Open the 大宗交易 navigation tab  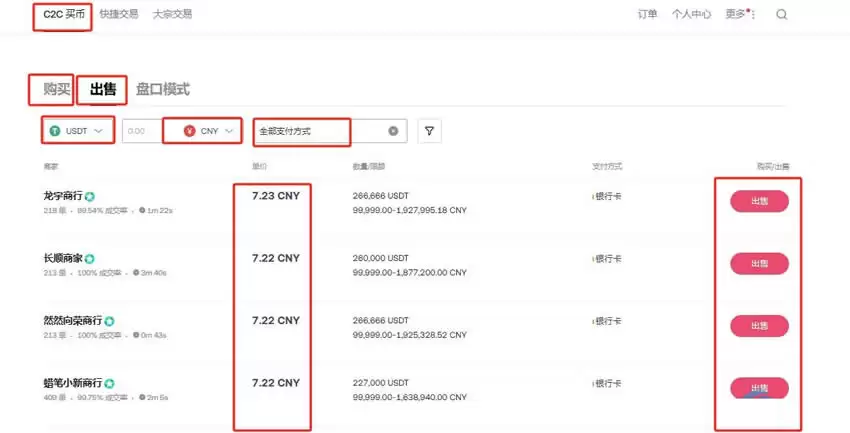pos(172,15)
